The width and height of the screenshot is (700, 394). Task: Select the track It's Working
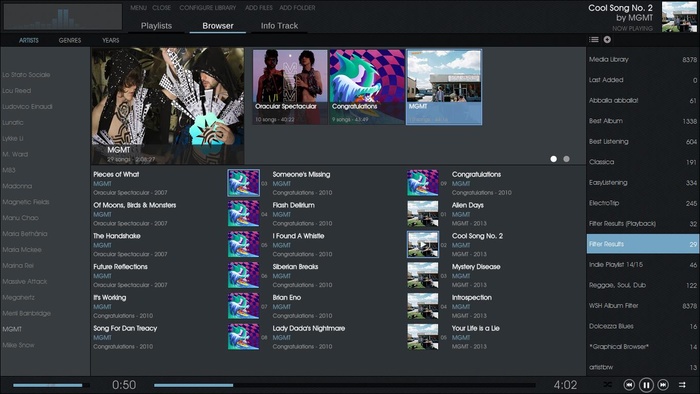(109, 298)
